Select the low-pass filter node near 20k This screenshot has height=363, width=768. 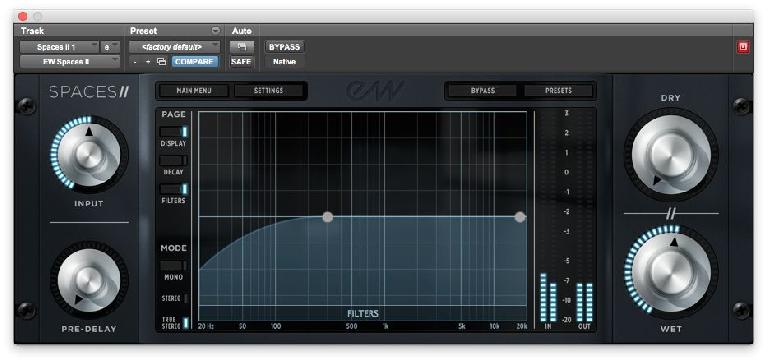(x=520, y=217)
